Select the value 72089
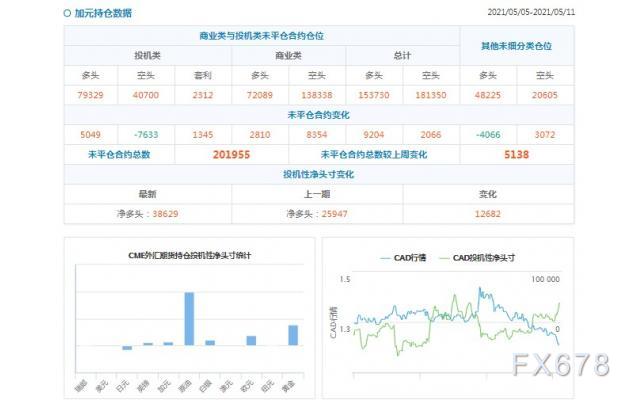Image resolution: width=640 pixels, height=400 pixels. coord(260,95)
